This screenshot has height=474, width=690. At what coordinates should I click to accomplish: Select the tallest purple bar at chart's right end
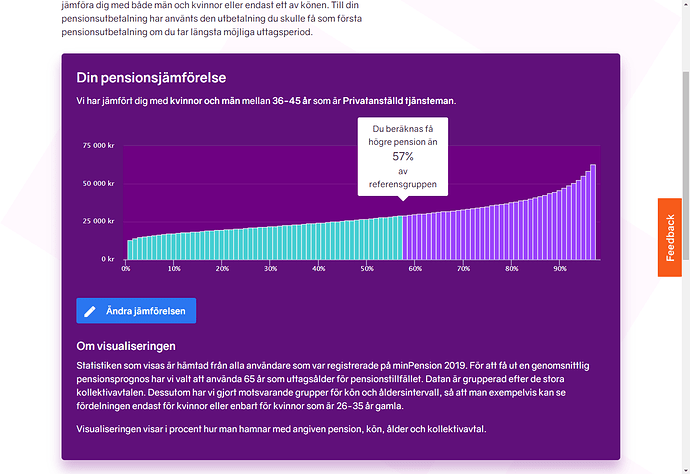click(593, 212)
